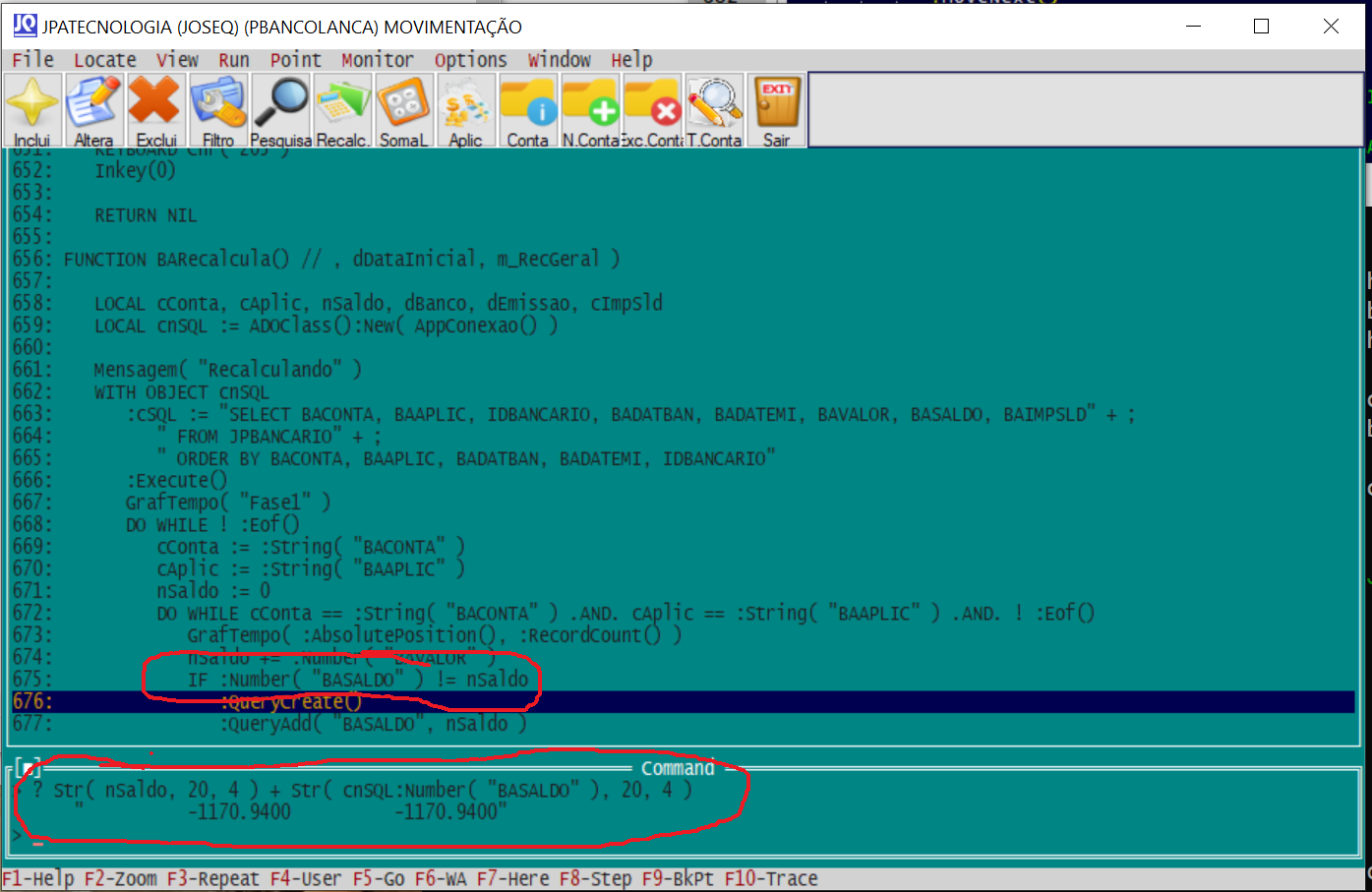Click line 667 GrafTempo("Fase1")
Screen dimensions: 1372x892
pos(228,503)
